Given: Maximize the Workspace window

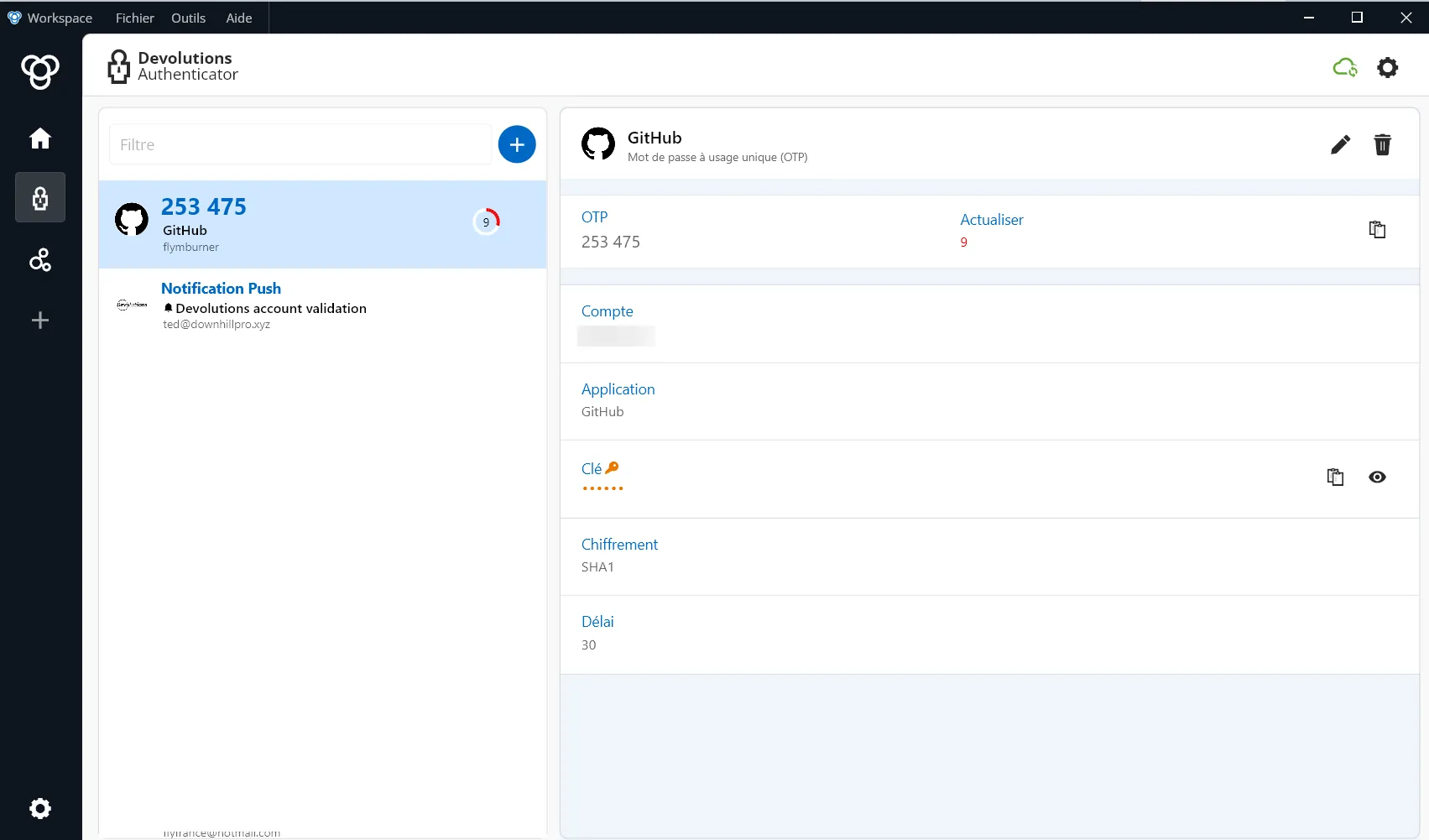Looking at the screenshot, I should tap(1357, 18).
